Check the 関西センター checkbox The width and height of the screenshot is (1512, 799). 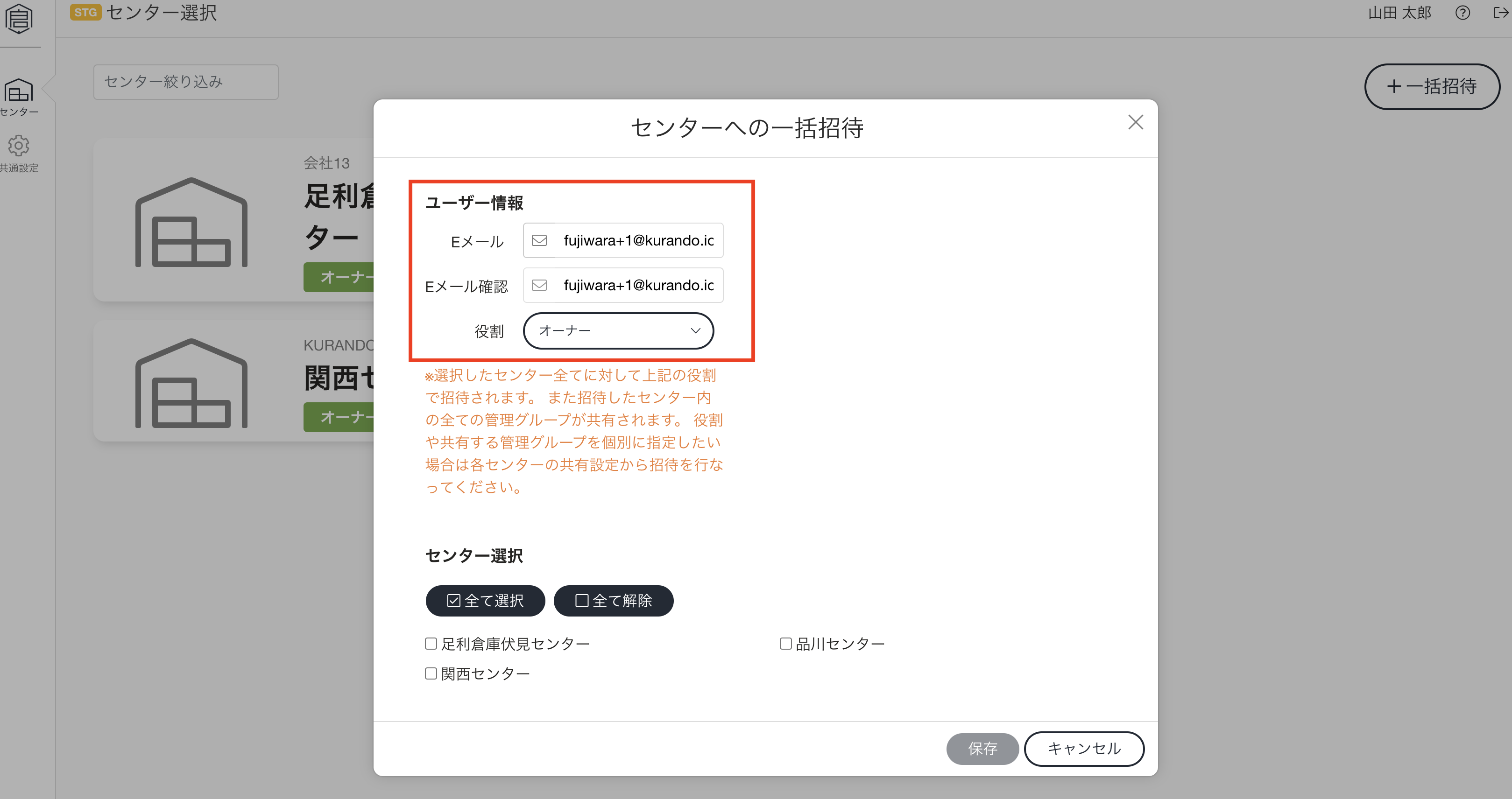tap(431, 673)
